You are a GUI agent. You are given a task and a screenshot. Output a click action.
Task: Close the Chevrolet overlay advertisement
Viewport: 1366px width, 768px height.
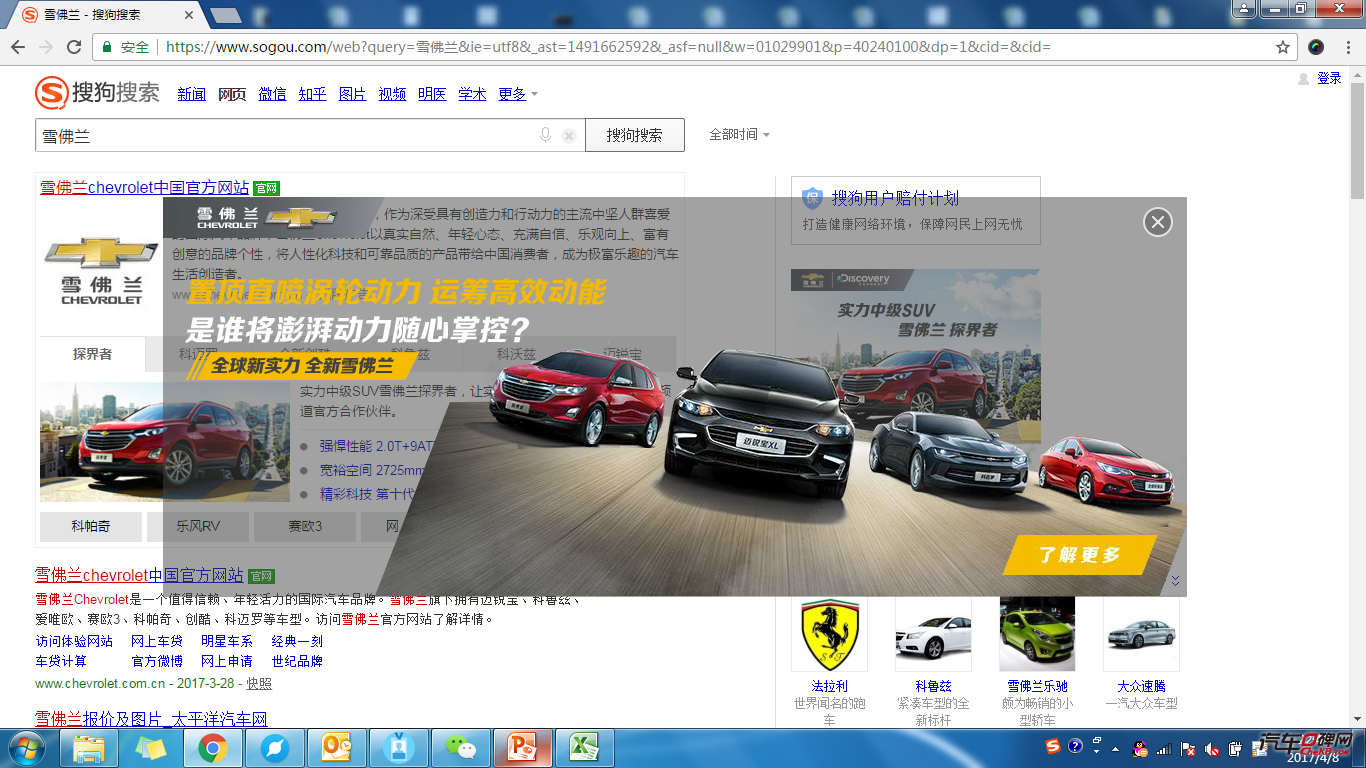tap(1157, 222)
